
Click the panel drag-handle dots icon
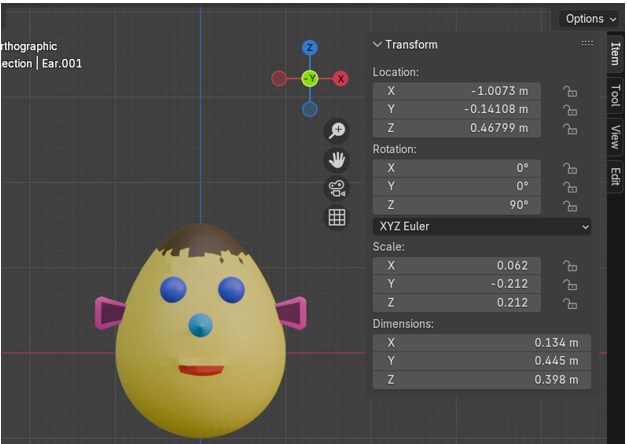[587, 44]
